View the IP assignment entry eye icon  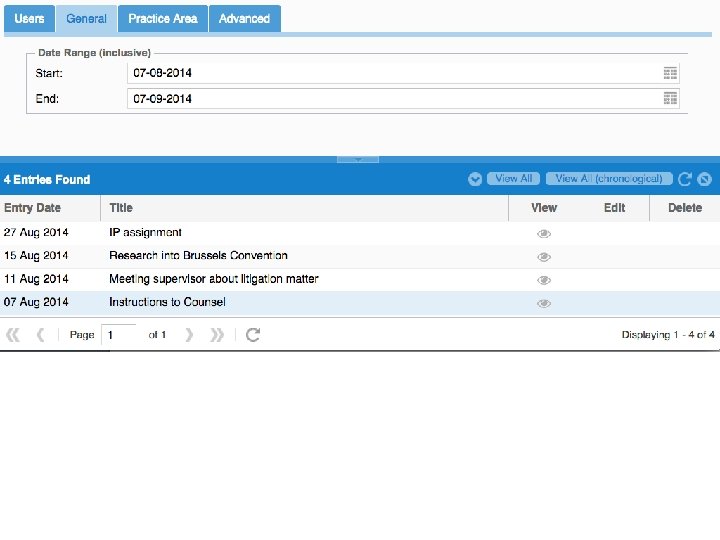[544, 234]
